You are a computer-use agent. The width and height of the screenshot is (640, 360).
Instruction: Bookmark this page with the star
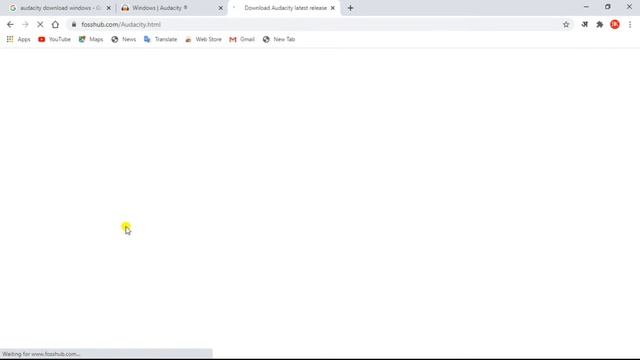566,24
